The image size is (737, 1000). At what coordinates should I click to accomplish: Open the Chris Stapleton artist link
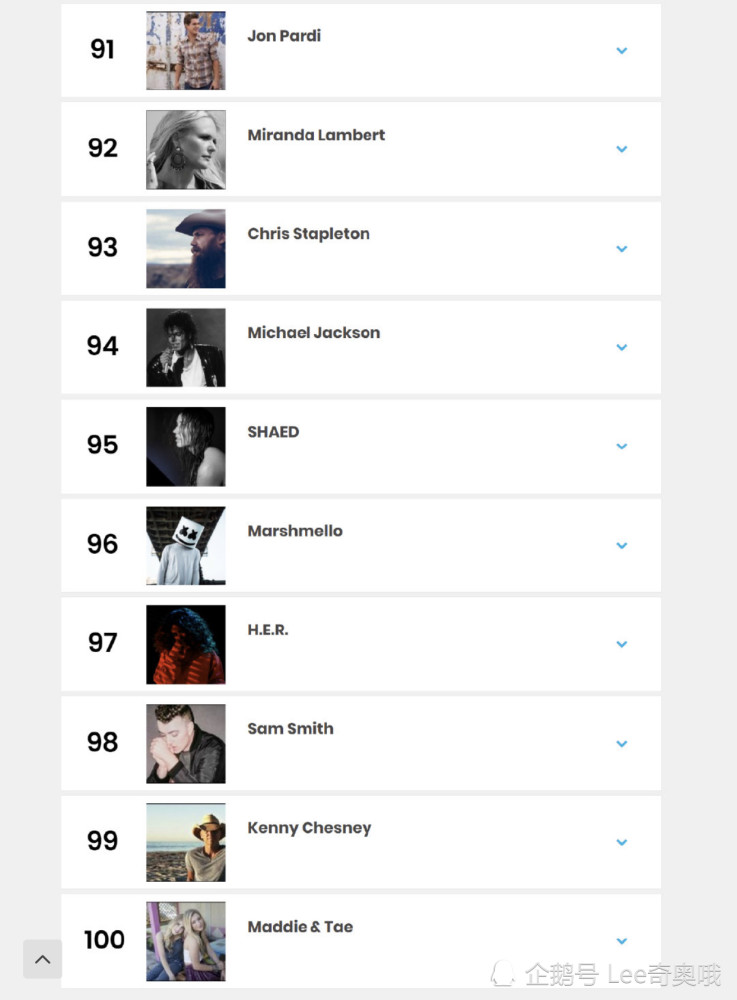click(x=308, y=234)
